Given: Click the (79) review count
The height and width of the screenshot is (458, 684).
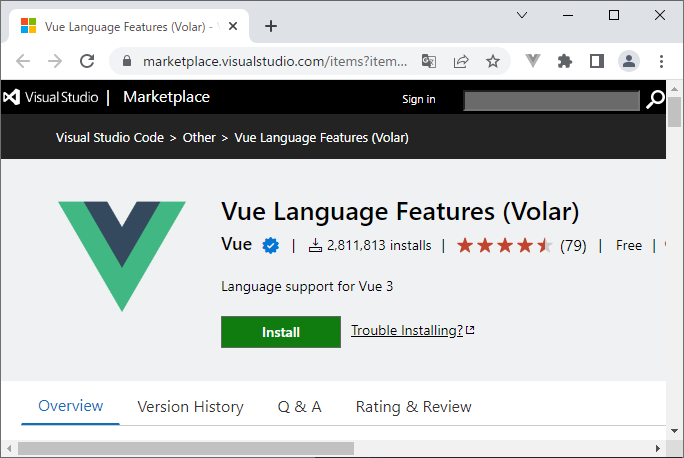Looking at the screenshot, I should click(573, 246).
